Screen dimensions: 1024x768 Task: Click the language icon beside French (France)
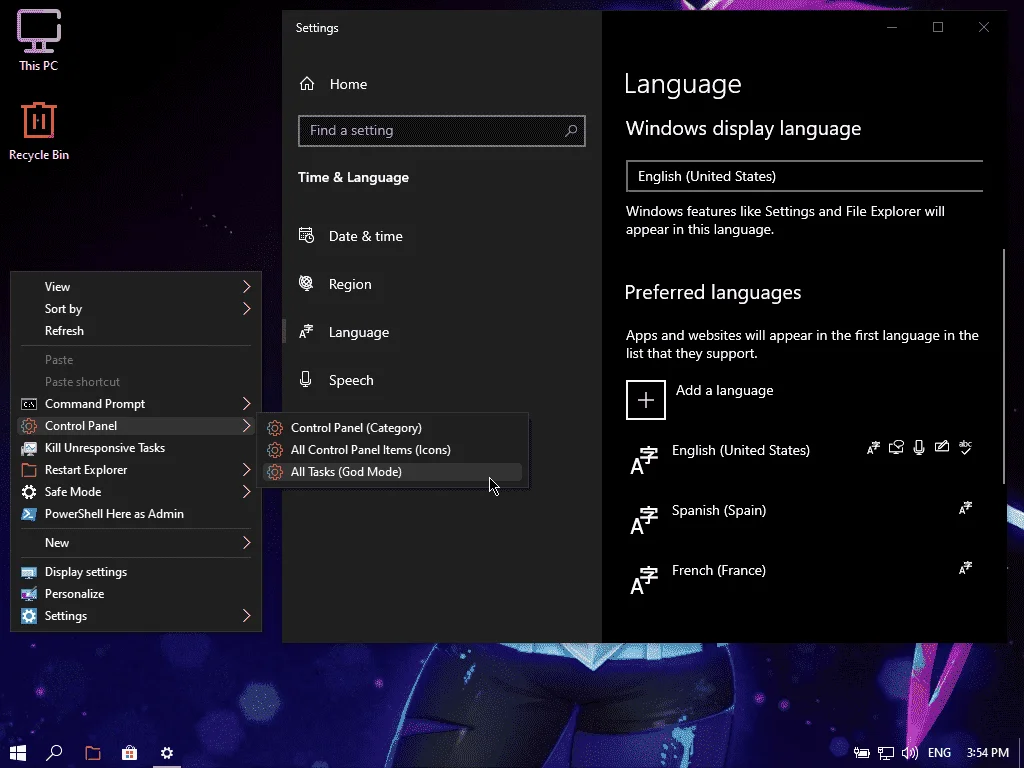pyautogui.click(x=644, y=580)
